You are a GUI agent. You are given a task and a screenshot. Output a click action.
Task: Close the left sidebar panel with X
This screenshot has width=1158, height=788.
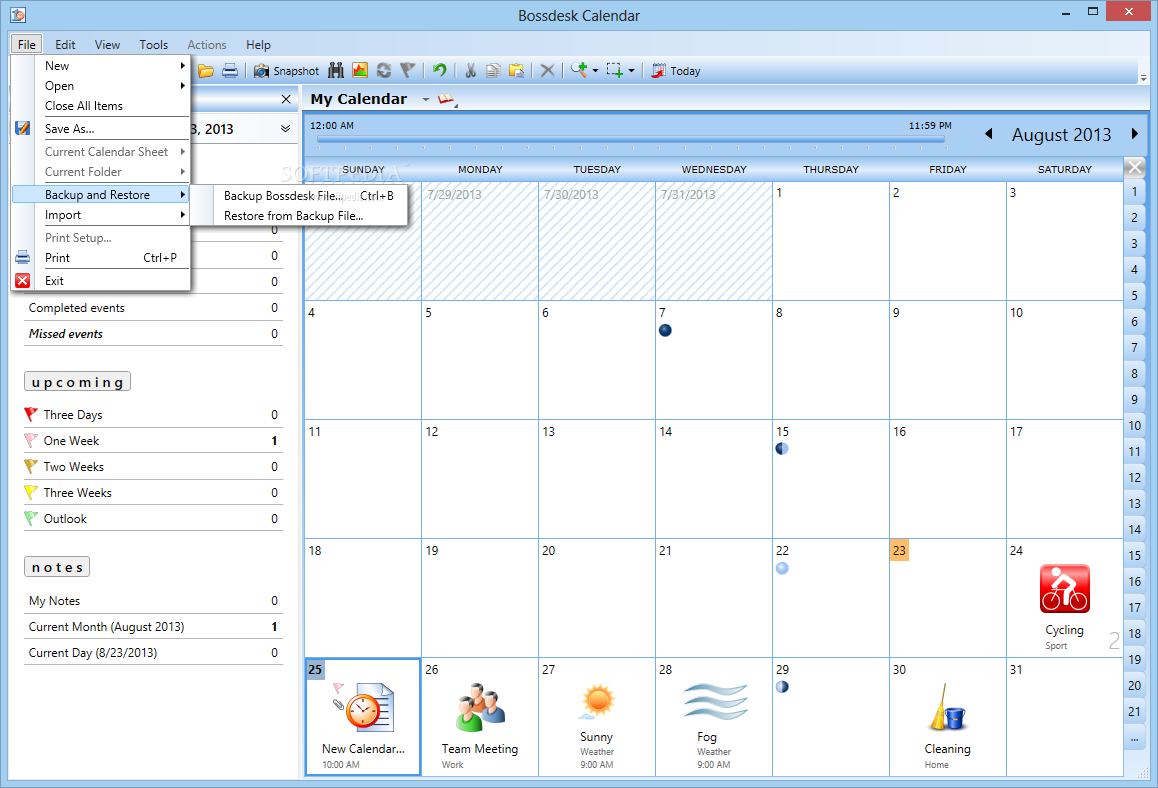(286, 99)
